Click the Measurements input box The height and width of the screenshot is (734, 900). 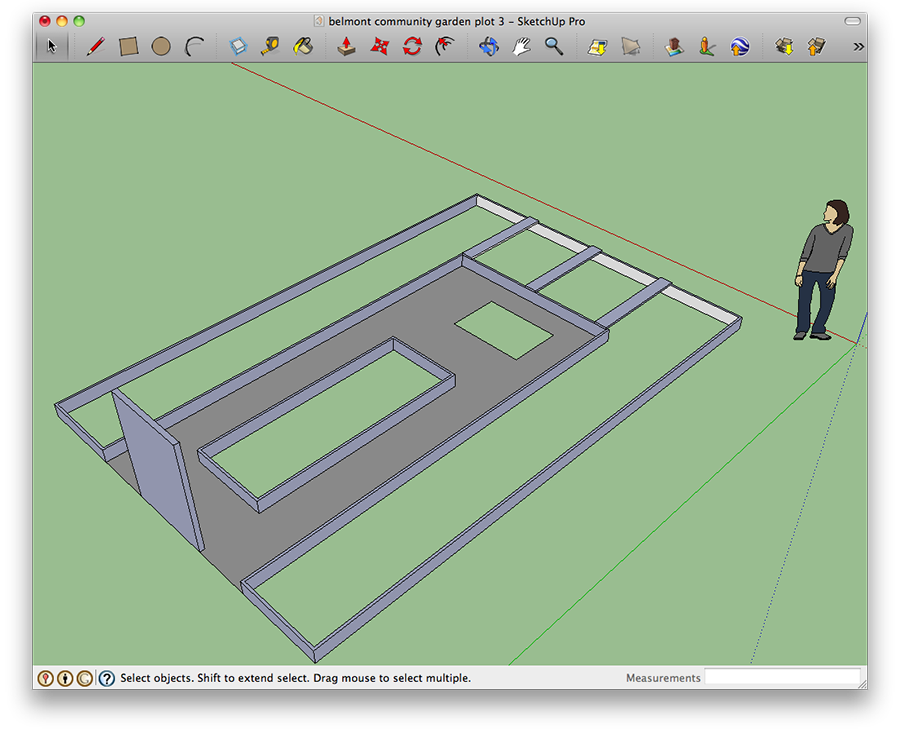tap(782, 678)
